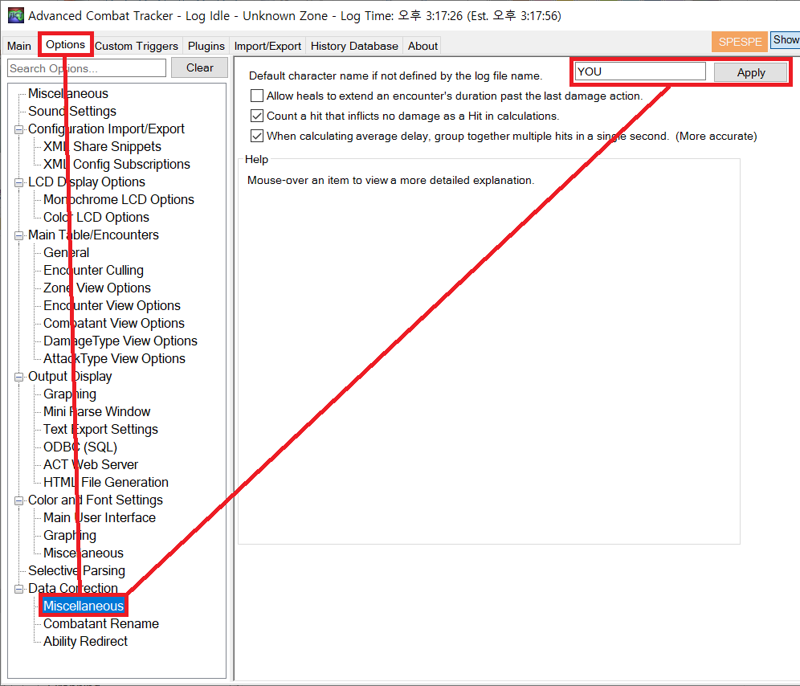The height and width of the screenshot is (686, 800).
Task: Click the Show button at top right
Action: 785,40
